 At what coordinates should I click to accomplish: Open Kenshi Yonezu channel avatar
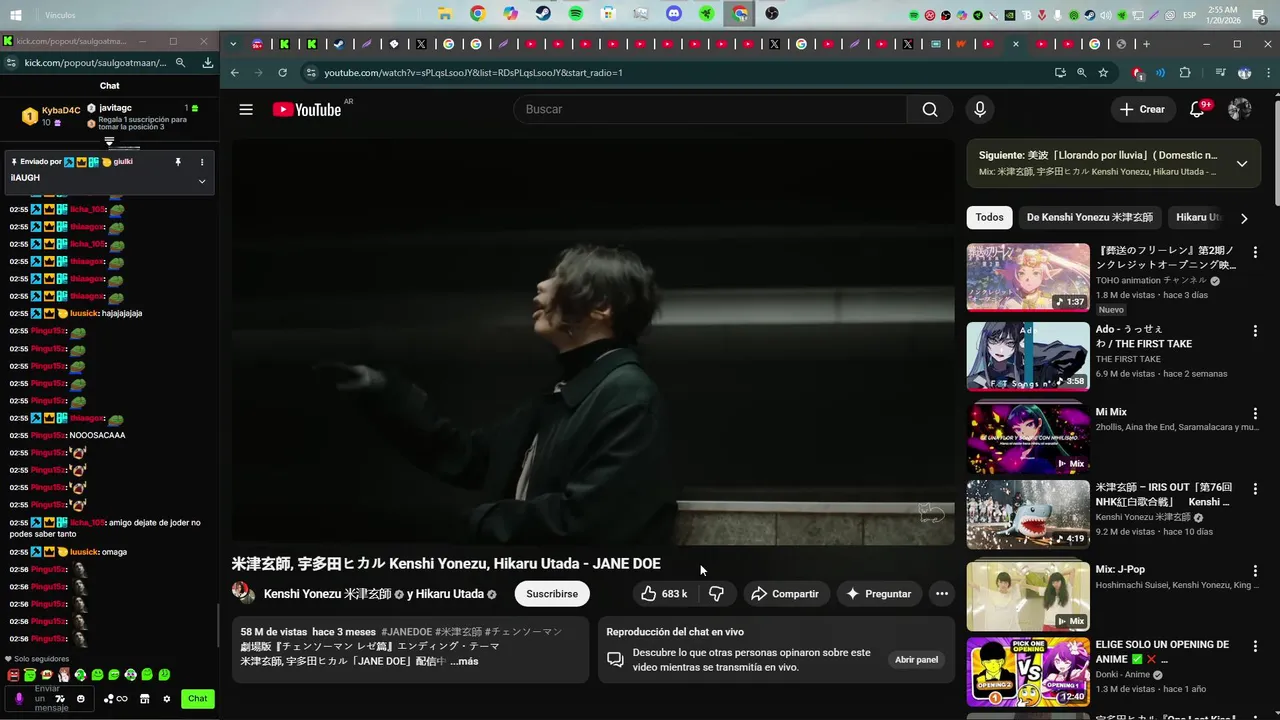click(244, 592)
